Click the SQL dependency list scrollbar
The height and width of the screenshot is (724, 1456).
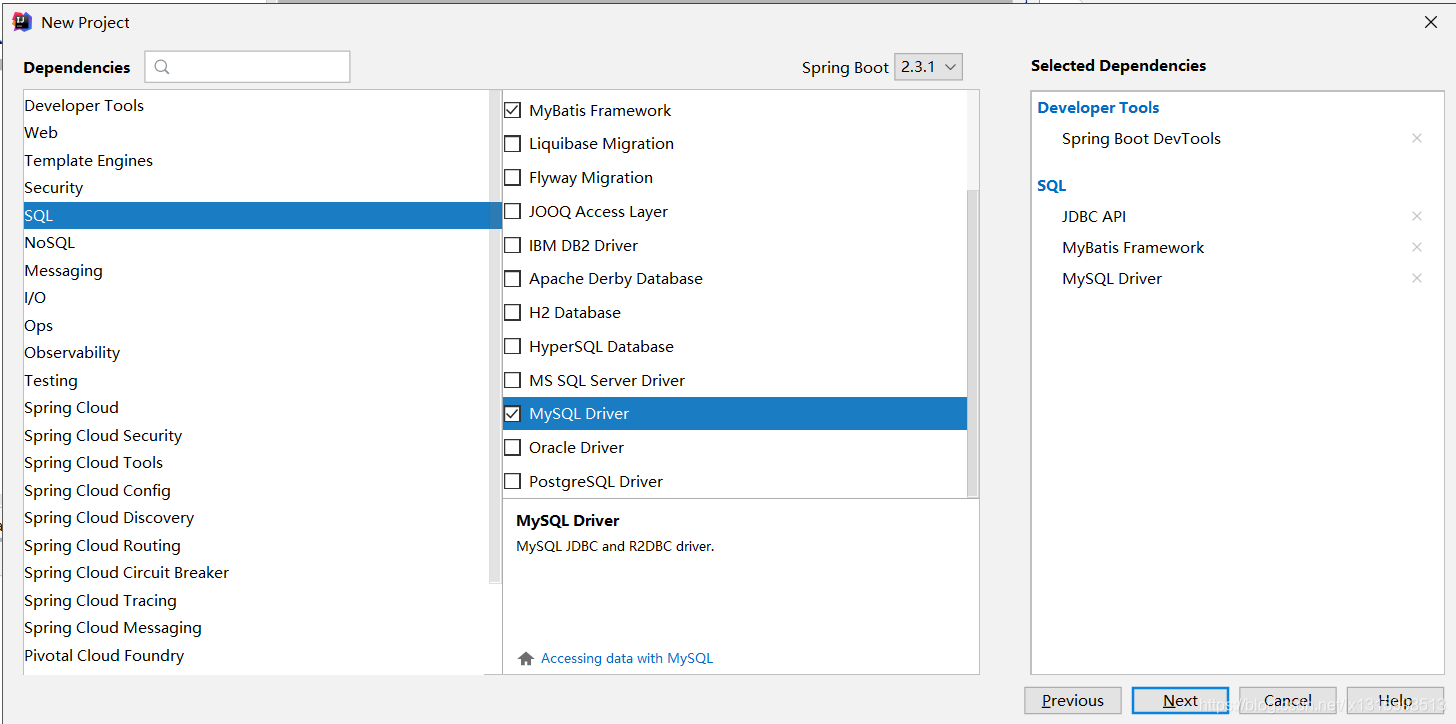[x=972, y=343]
